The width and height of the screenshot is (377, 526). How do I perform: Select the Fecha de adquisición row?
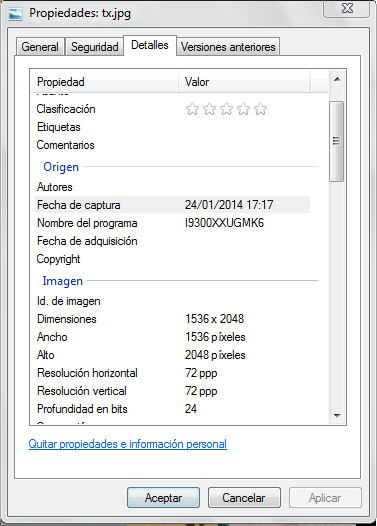(173, 241)
